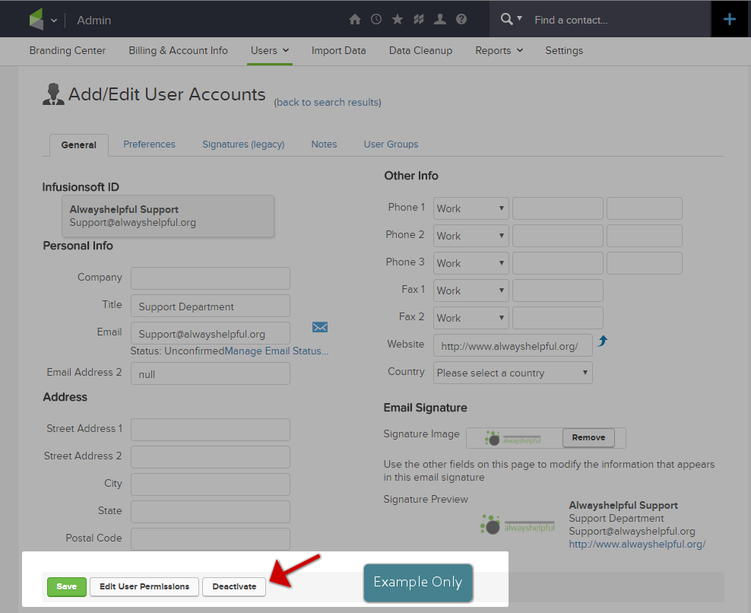Open the Phone 1 type dropdown

click(471, 208)
